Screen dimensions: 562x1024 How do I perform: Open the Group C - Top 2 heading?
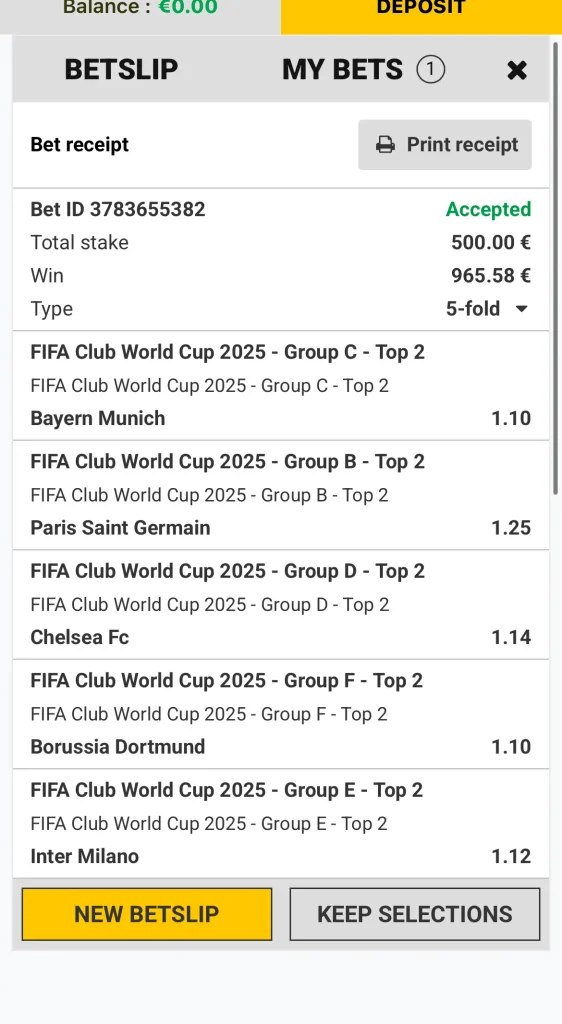click(x=228, y=352)
